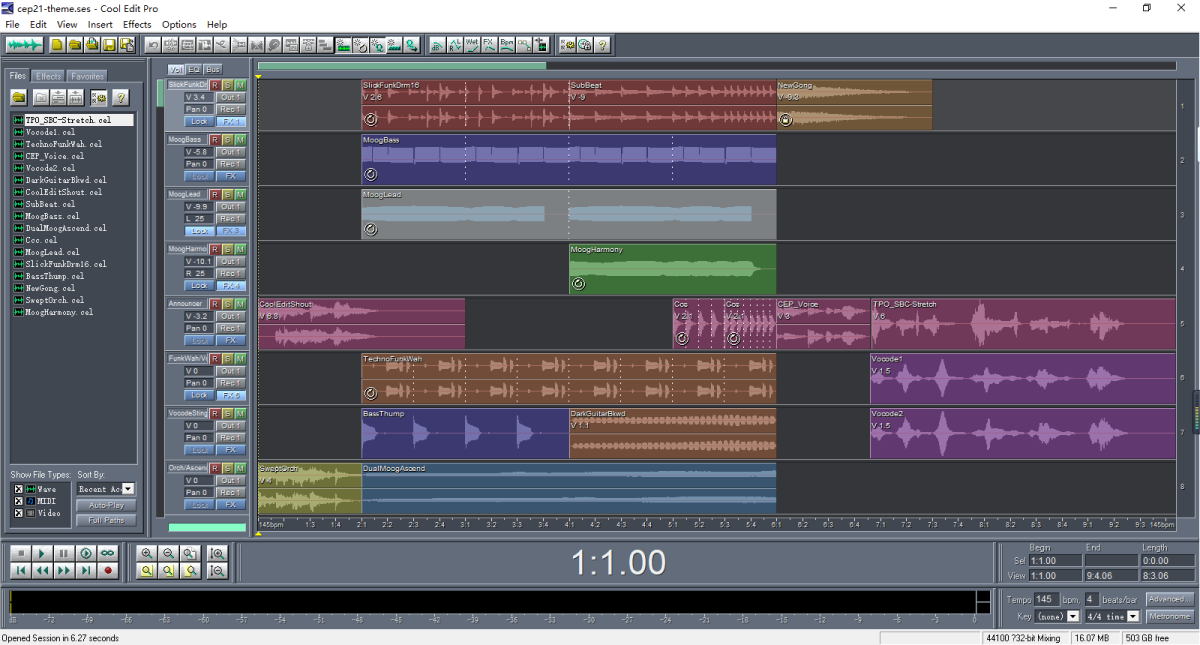The height and width of the screenshot is (645, 1200).
Task: Click the Metronome button
Action: tap(1169, 617)
